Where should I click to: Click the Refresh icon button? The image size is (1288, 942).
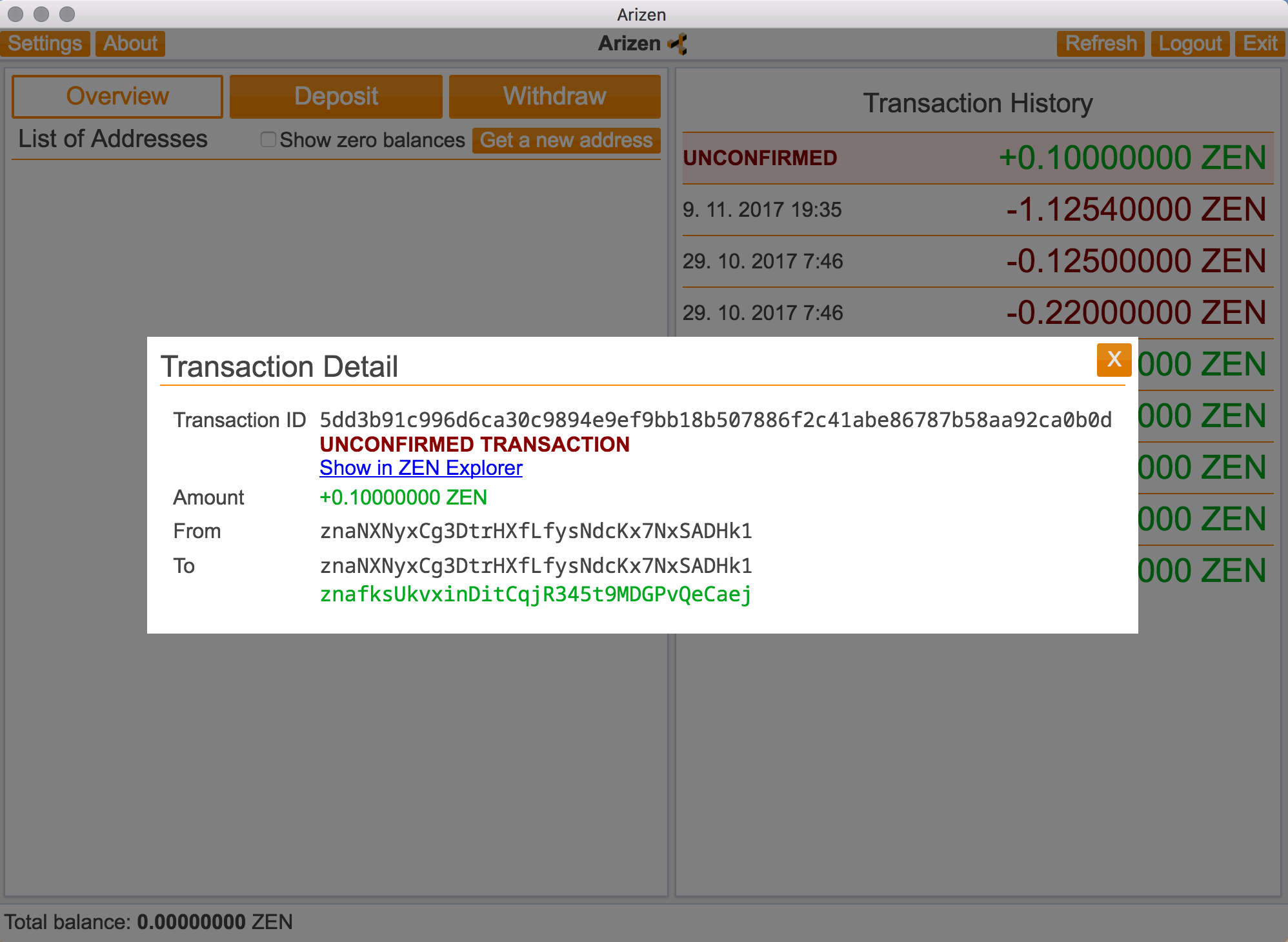coord(1101,42)
